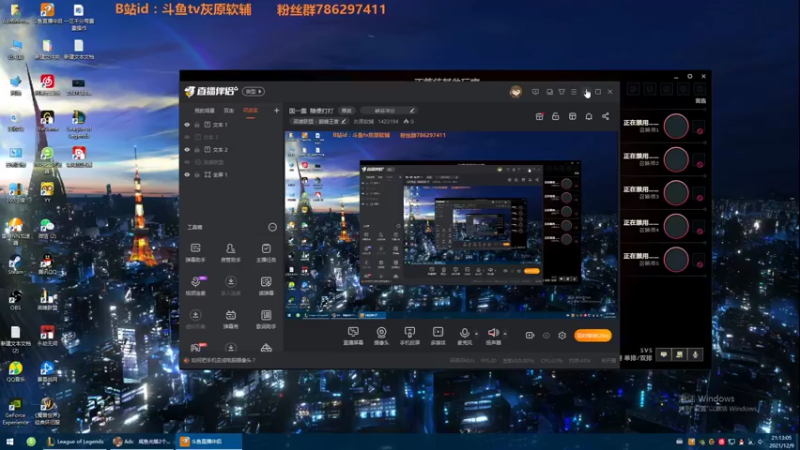Switch to the first scene tab
800x450 pixels.
(204, 111)
